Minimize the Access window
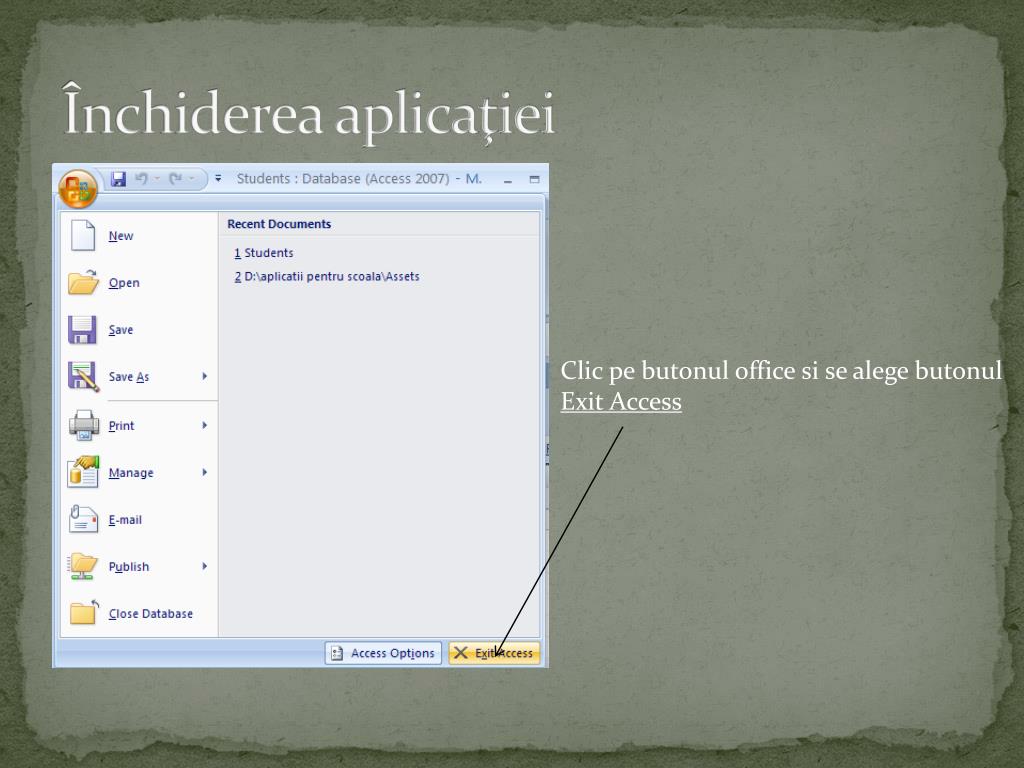The image size is (1024, 768). [x=508, y=180]
